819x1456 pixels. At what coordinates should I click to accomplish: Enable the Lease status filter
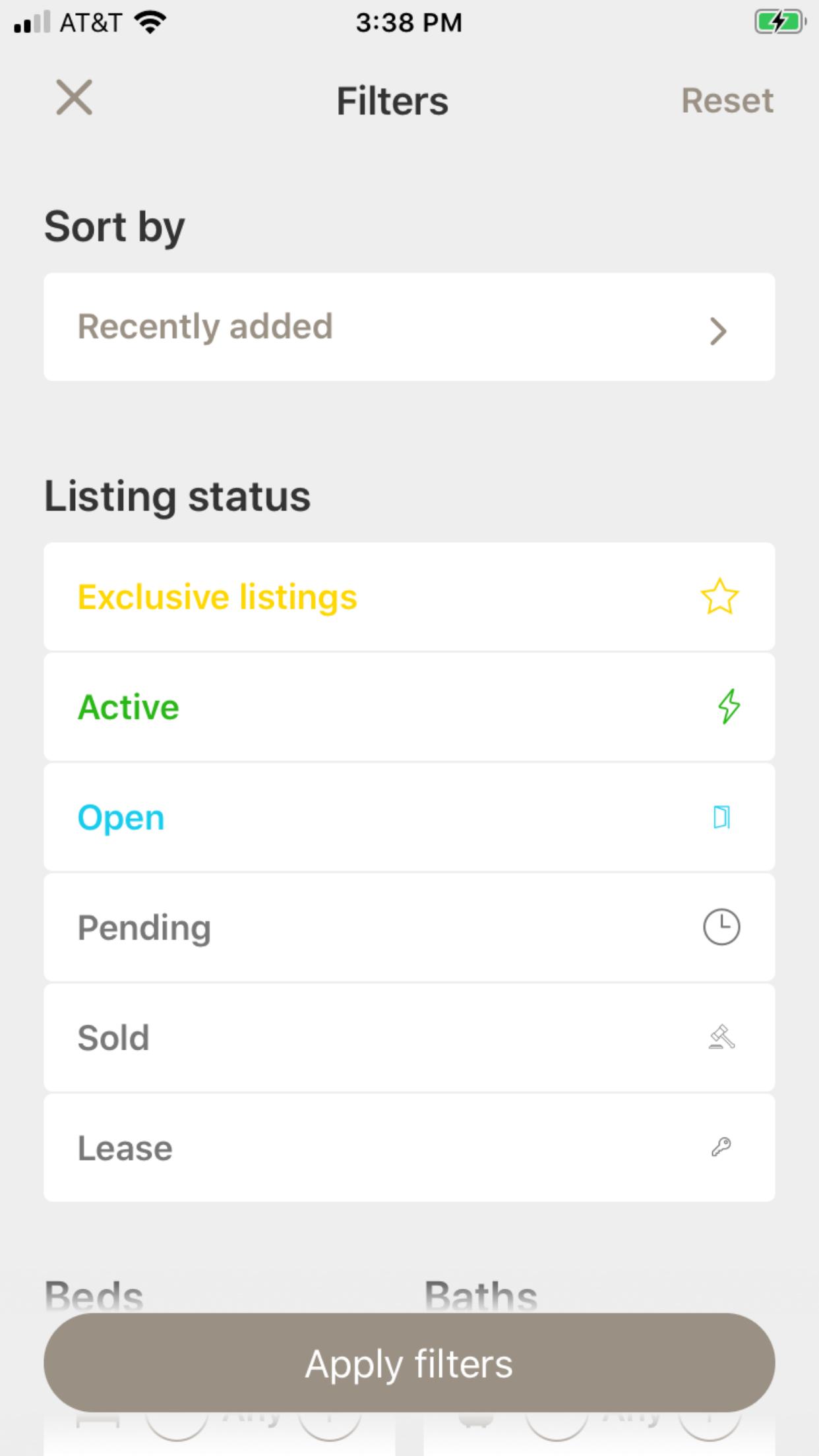coord(125,1148)
